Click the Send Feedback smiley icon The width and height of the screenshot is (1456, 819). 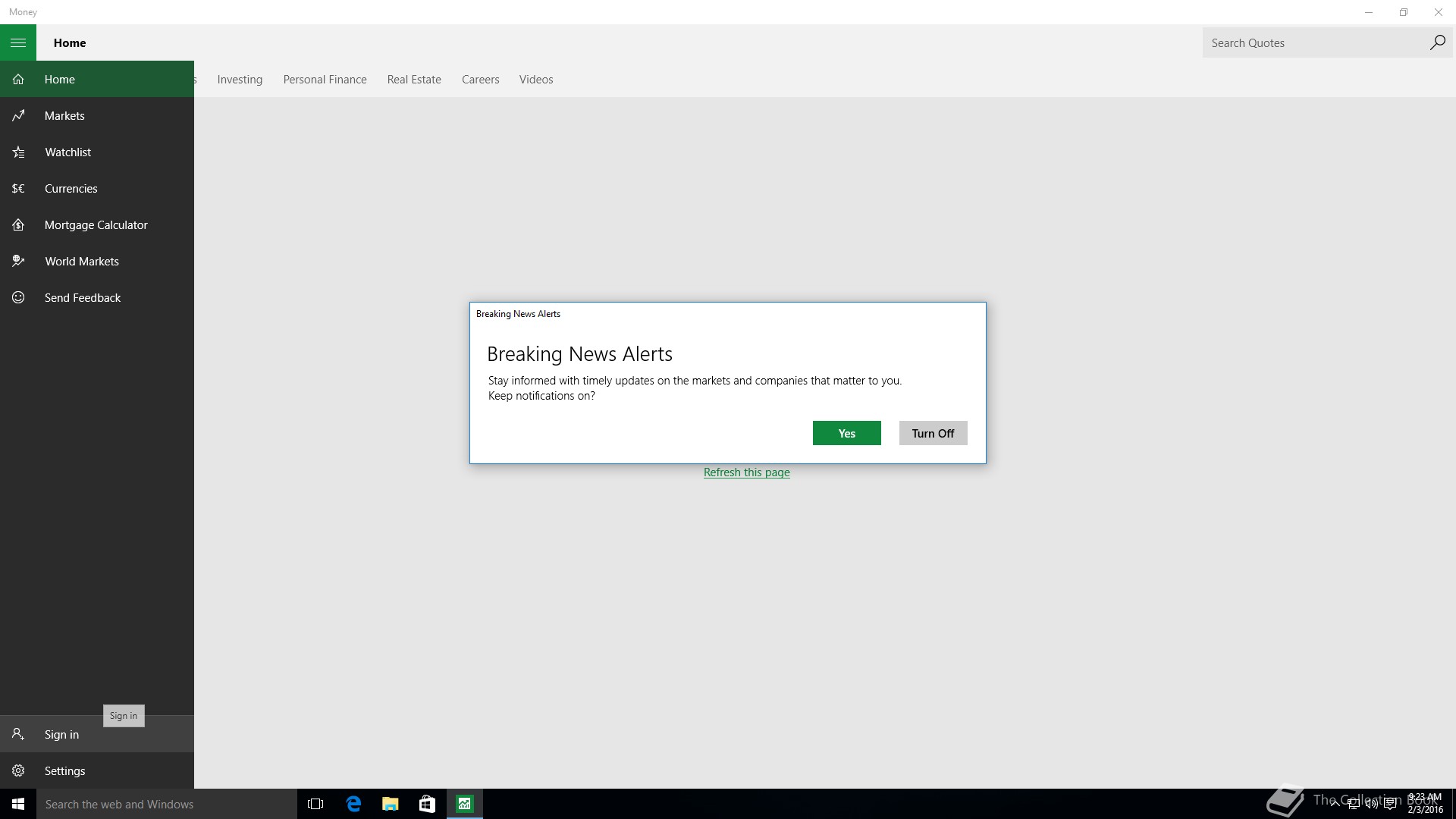click(x=18, y=297)
